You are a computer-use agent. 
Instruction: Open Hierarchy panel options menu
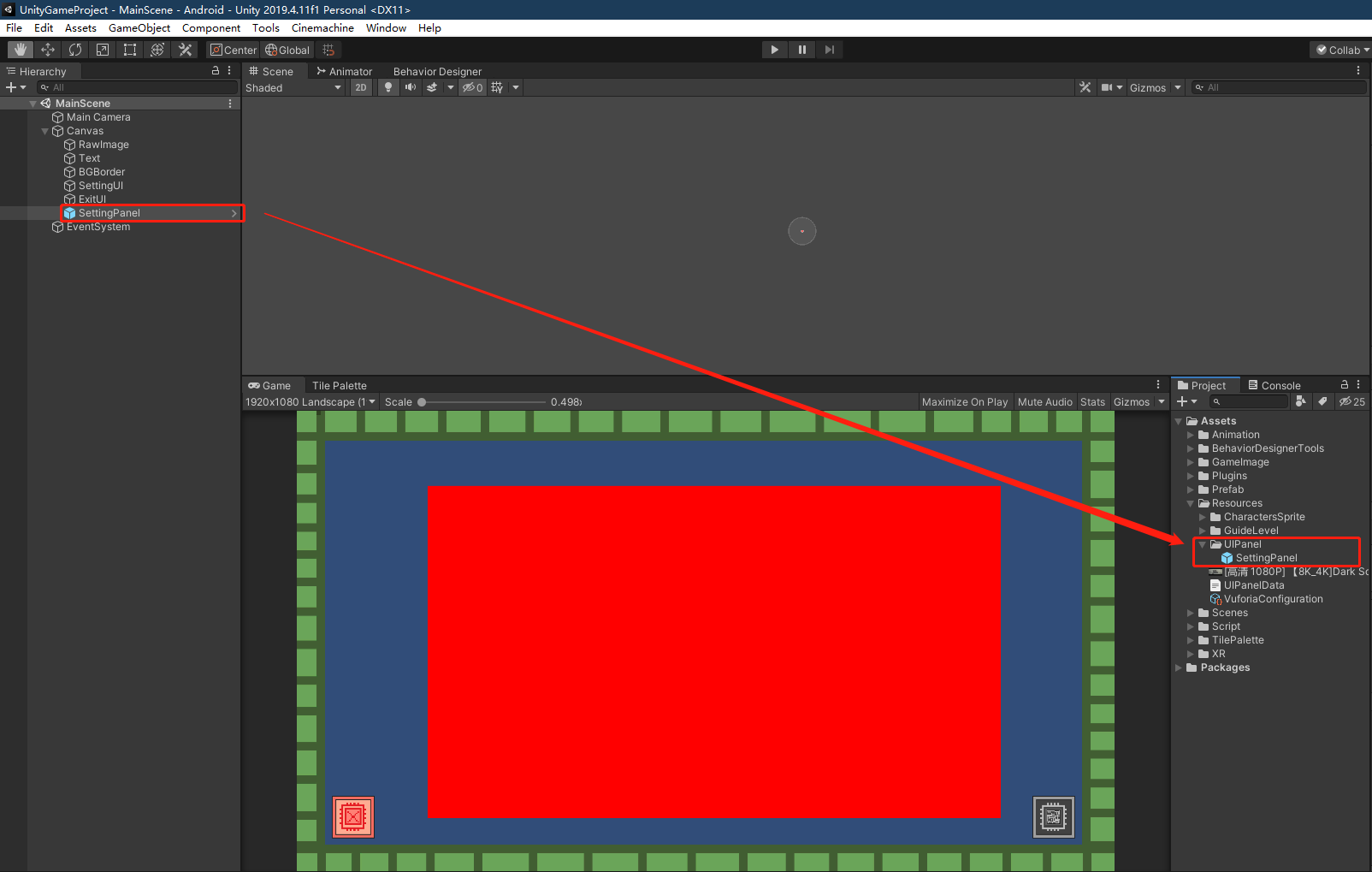point(229,71)
